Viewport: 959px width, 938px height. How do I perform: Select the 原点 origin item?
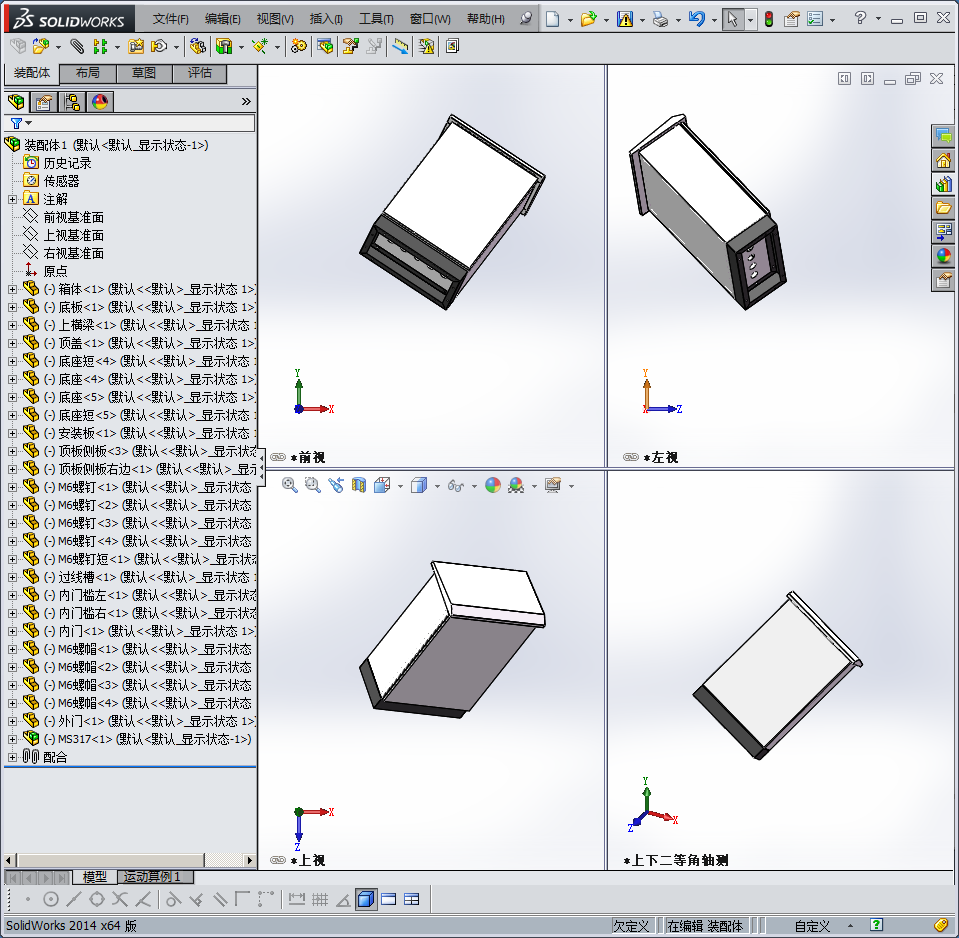[55, 271]
